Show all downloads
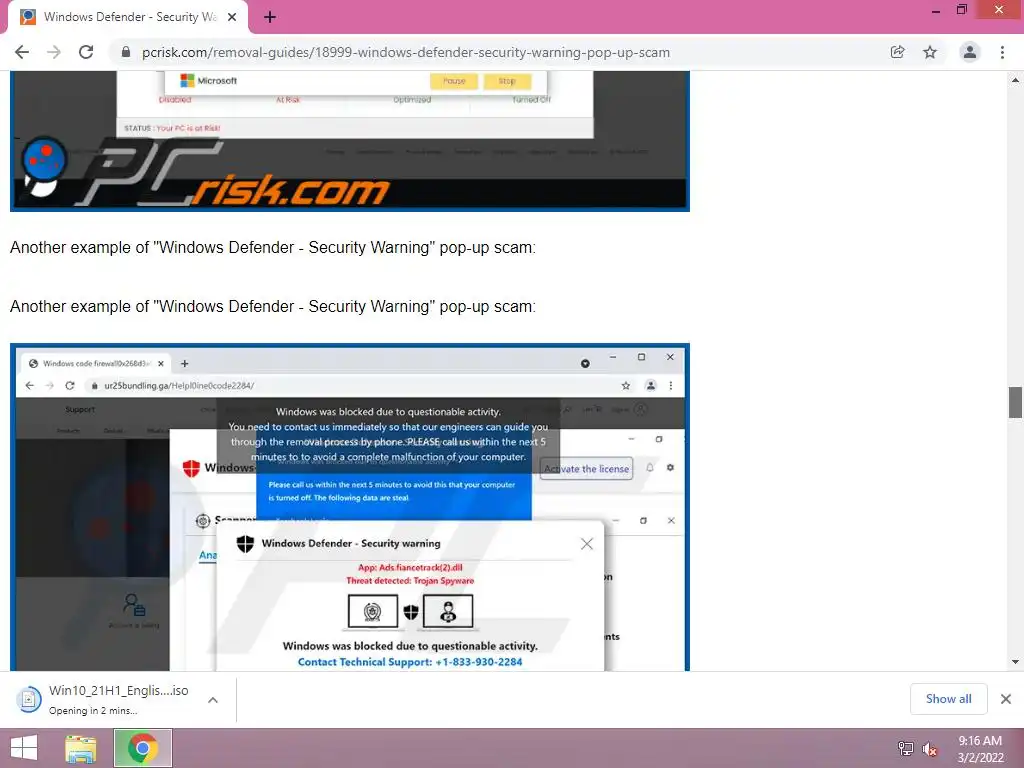The height and width of the screenshot is (768, 1024). [948, 699]
